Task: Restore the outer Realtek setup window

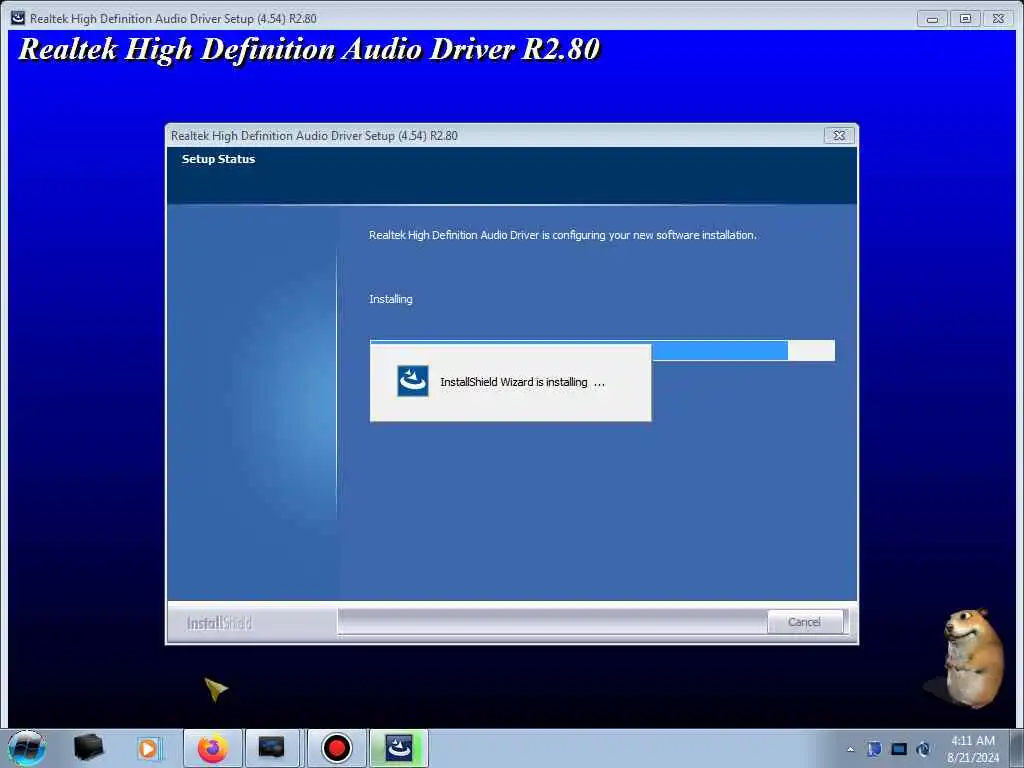Action: tap(965, 19)
